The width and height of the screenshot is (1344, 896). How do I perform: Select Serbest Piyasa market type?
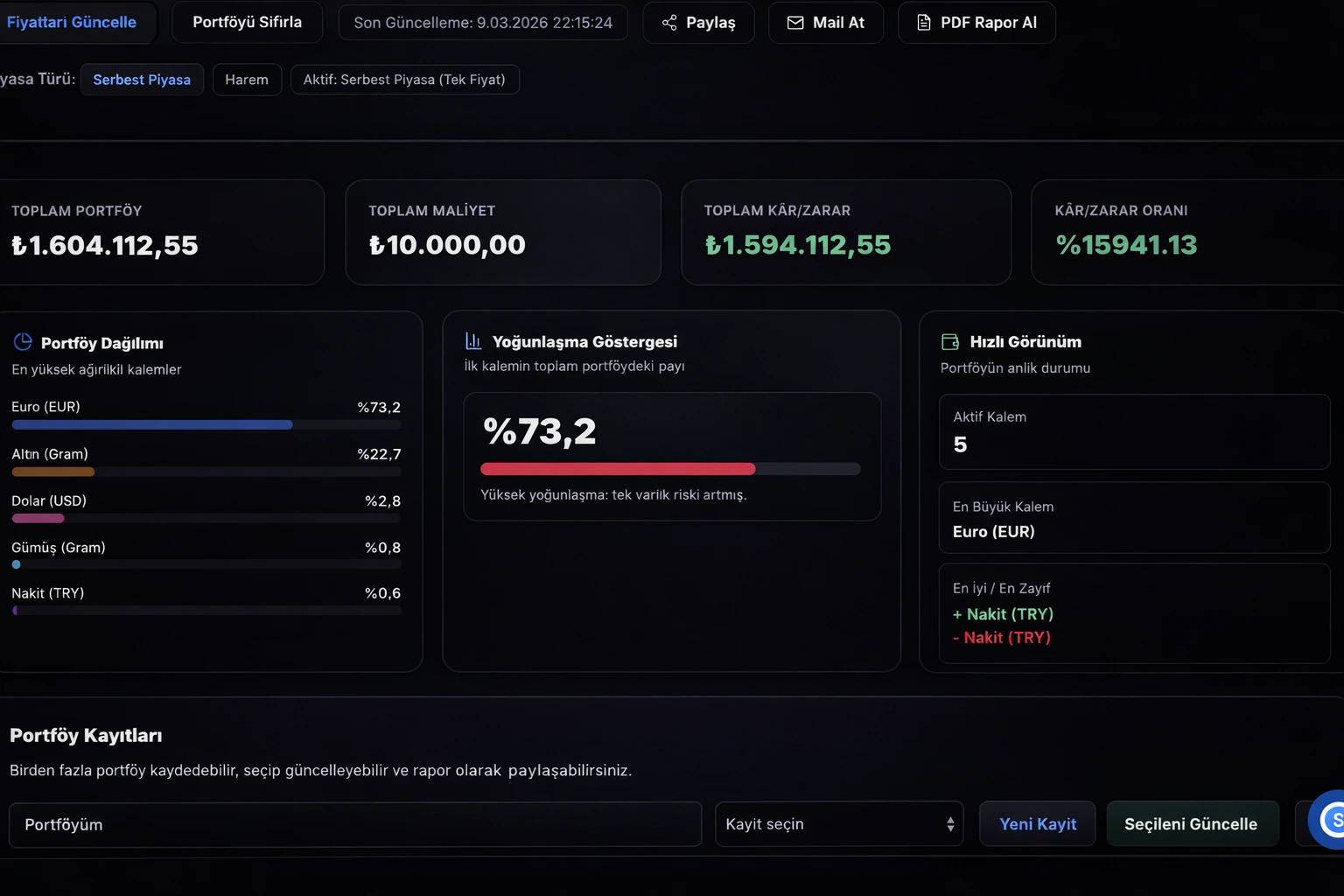coord(142,80)
